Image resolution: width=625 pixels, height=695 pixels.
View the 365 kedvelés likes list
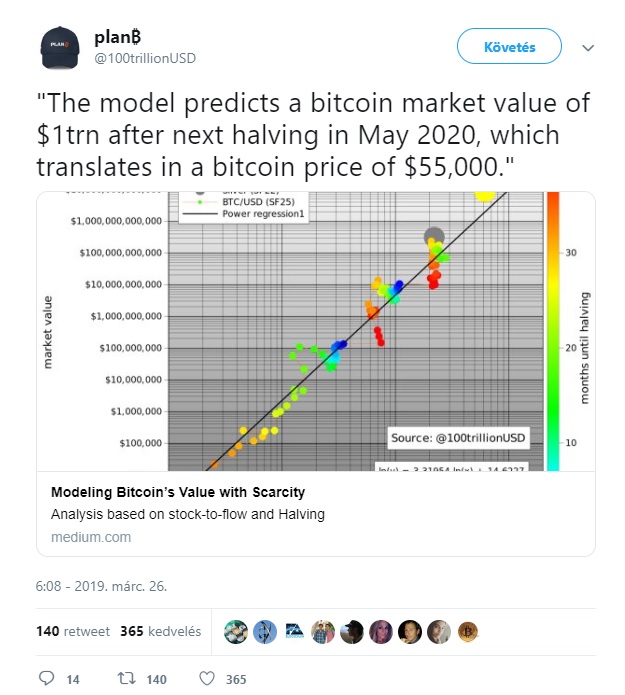click(x=160, y=631)
